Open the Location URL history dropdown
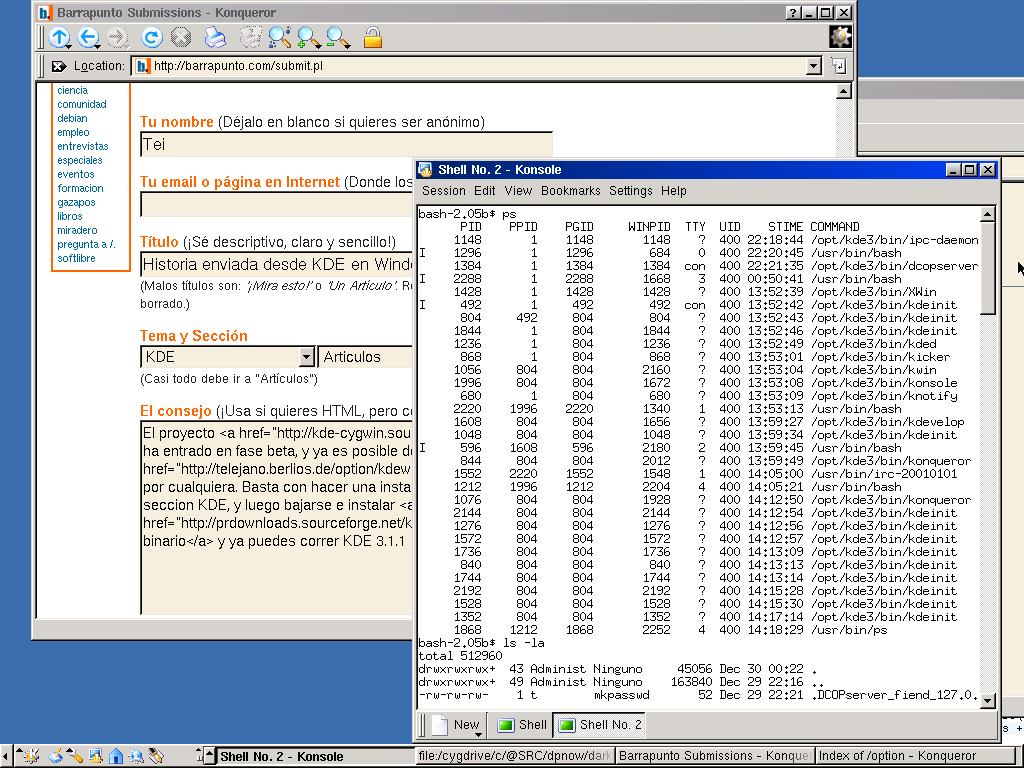Image resolution: width=1024 pixels, height=768 pixels. (x=813, y=65)
